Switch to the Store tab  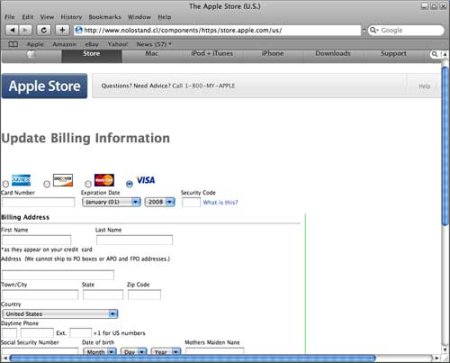pyautogui.click(x=92, y=55)
